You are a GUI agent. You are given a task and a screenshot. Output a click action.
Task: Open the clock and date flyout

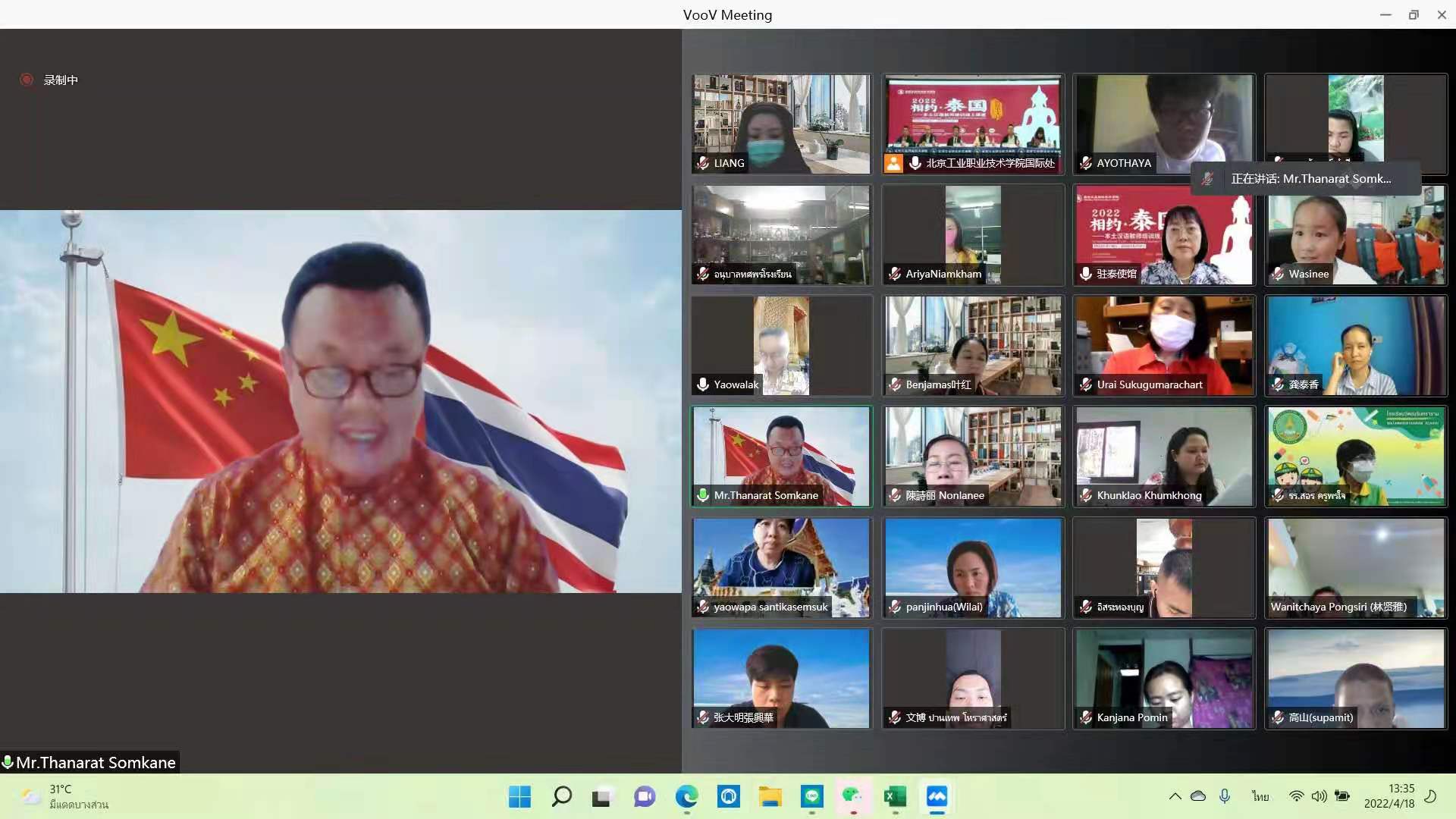[1389, 796]
